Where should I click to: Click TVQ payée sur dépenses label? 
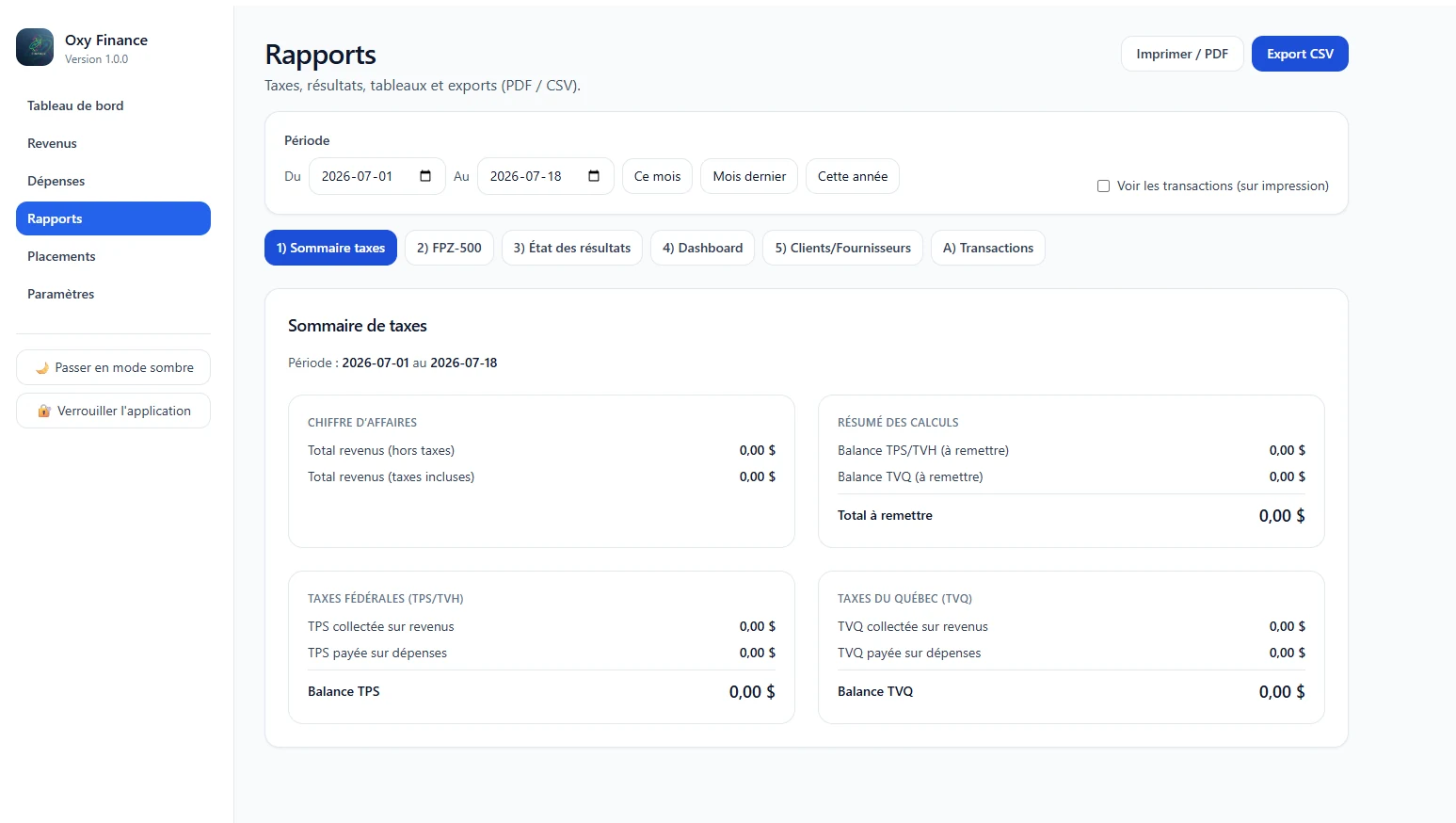pos(909,653)
